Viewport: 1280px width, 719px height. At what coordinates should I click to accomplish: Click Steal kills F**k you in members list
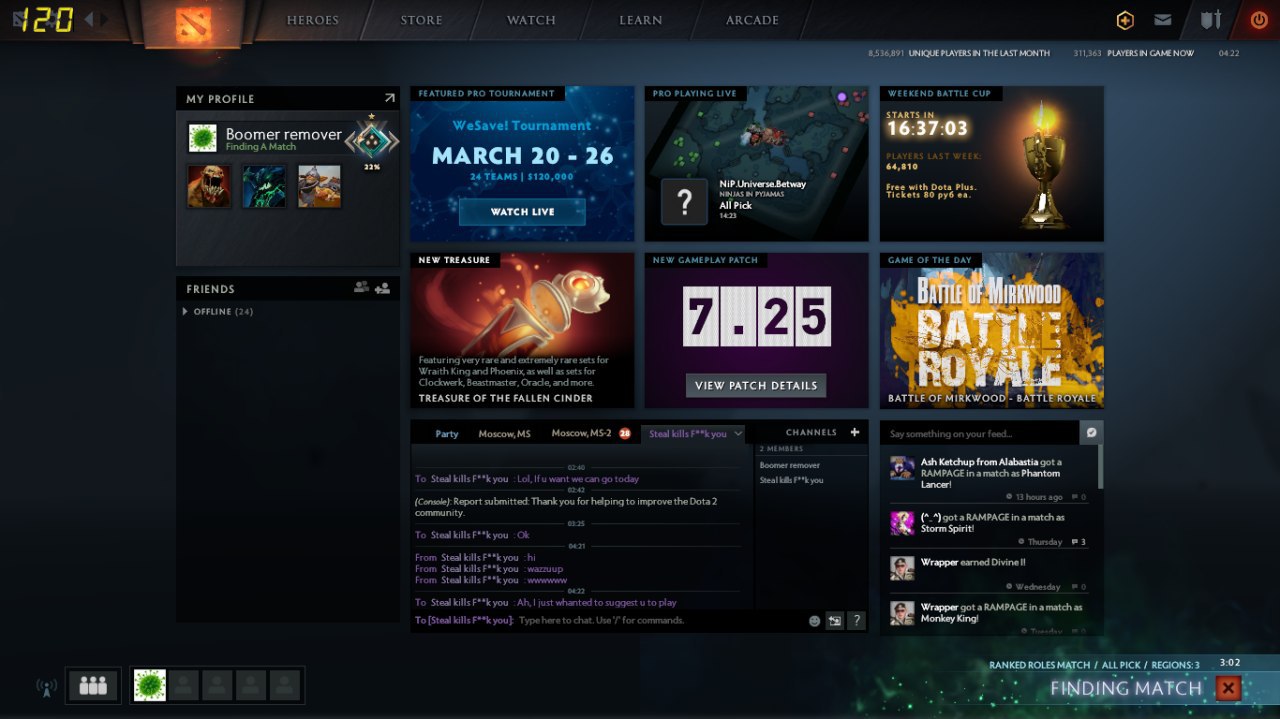(791, 480)
